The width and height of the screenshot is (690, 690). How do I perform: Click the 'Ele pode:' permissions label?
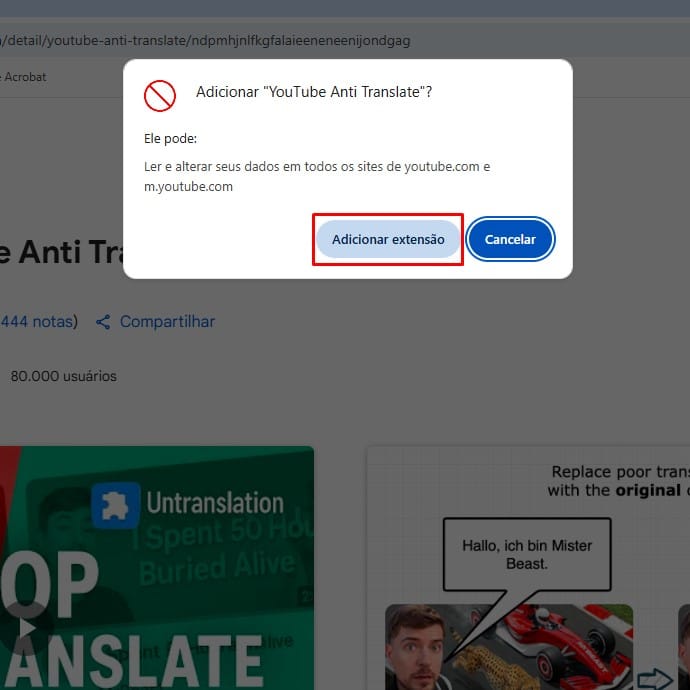pyautogui.click(x=170, y=138)
